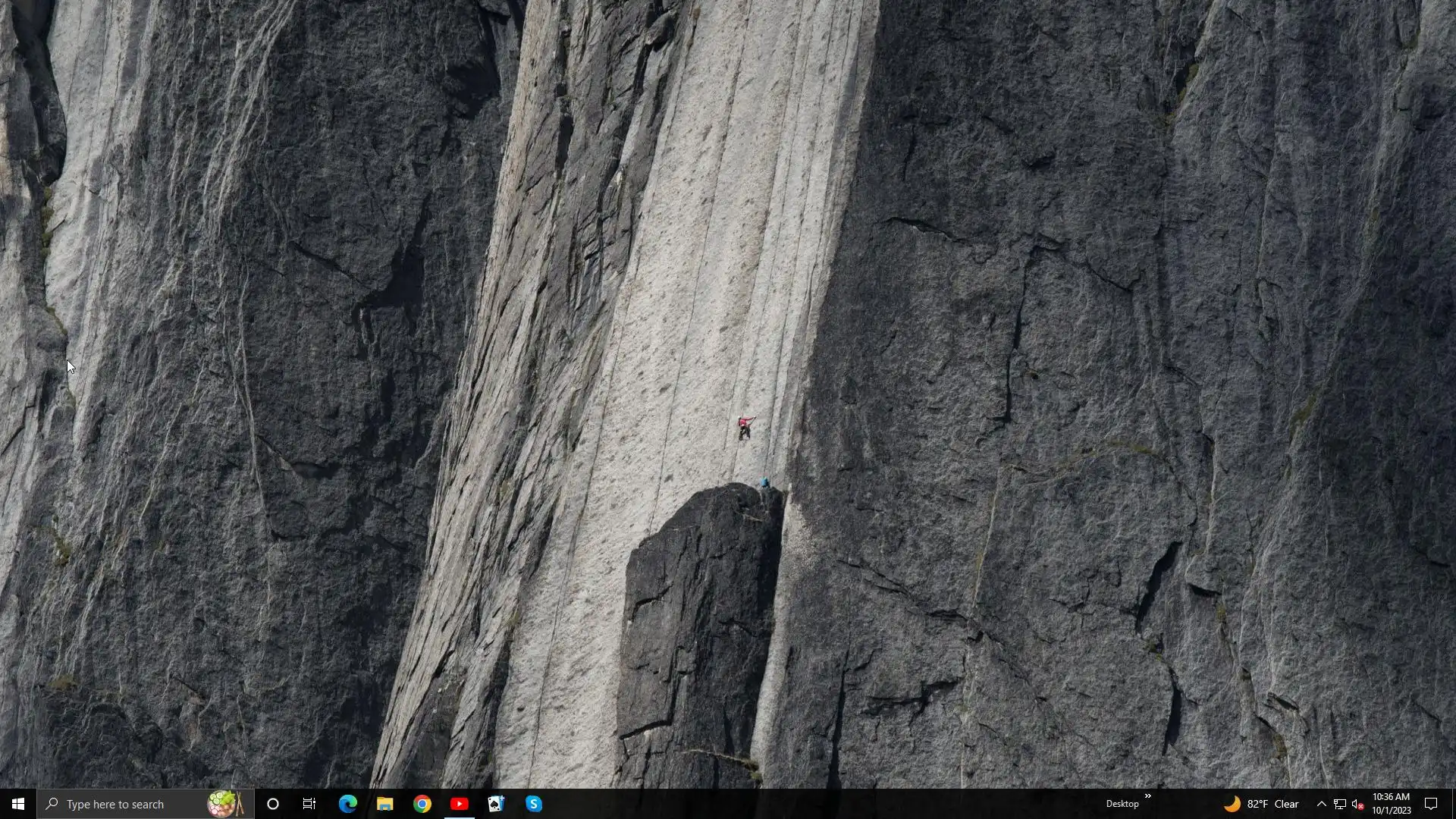Click the search highlights food image
Image resolution: width=1456 pixels, height=819 pixels.
[x=225, y=804]
